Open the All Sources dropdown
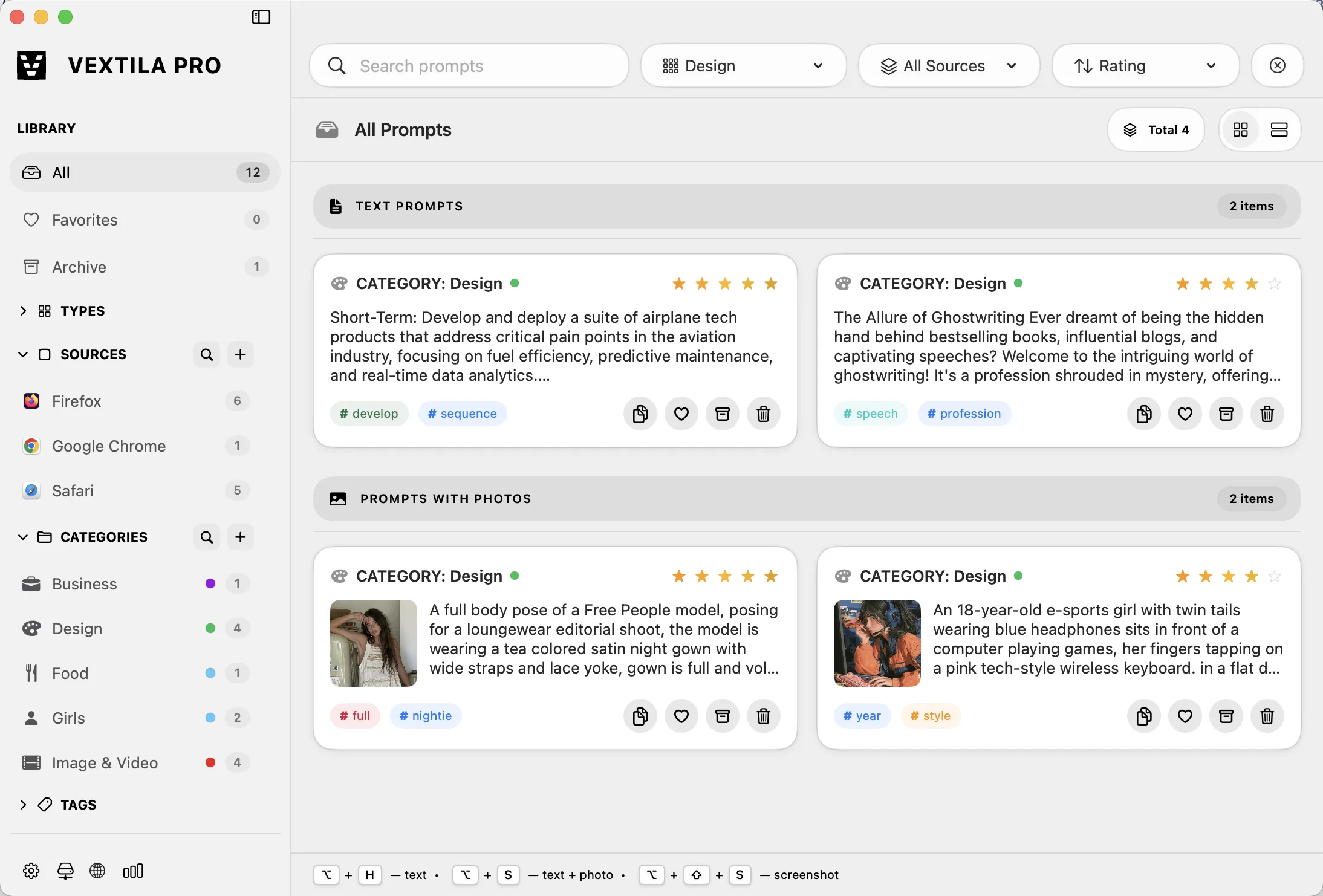Screen dimensions: 1323x896 tap(949, 65)
